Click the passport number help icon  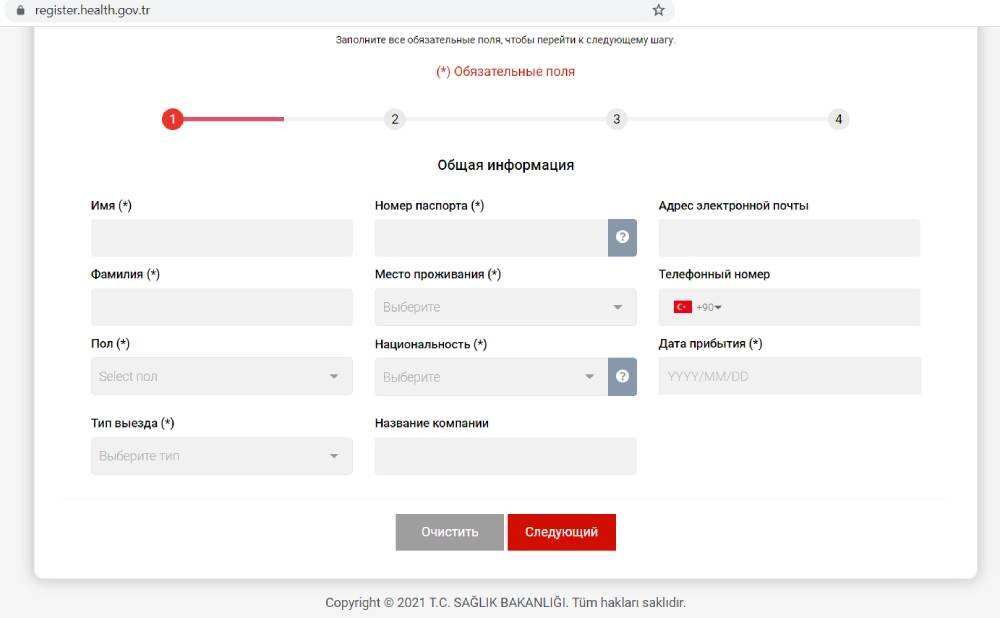coord(622,238)
